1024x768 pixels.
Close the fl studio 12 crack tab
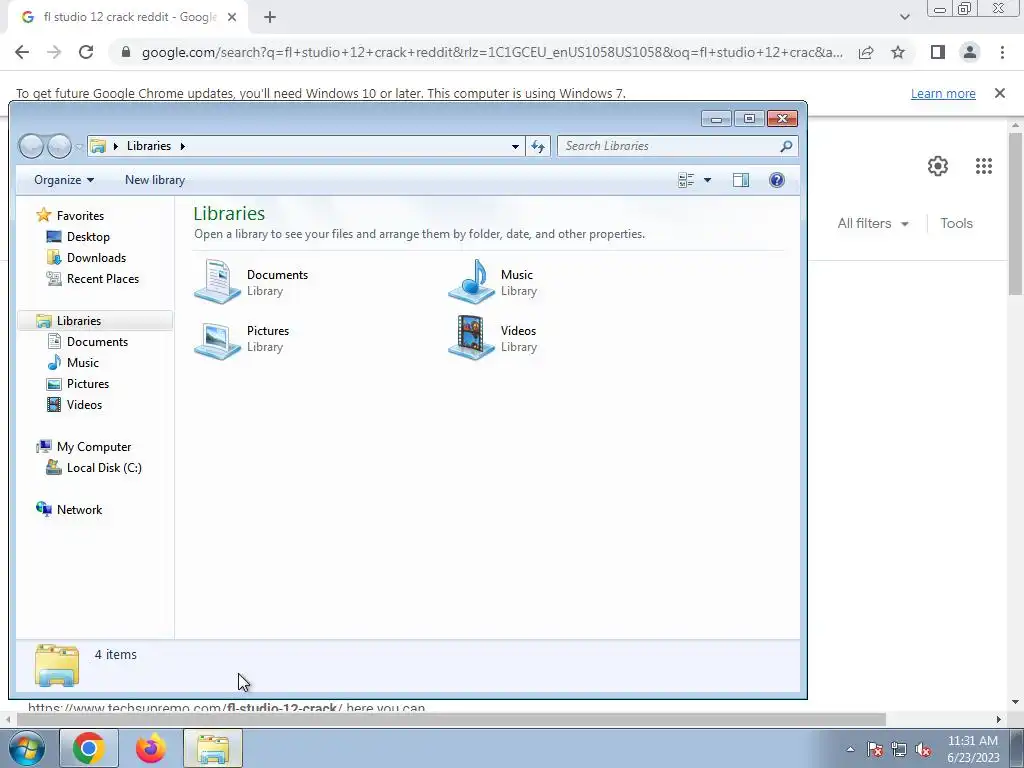coord(232,18)
